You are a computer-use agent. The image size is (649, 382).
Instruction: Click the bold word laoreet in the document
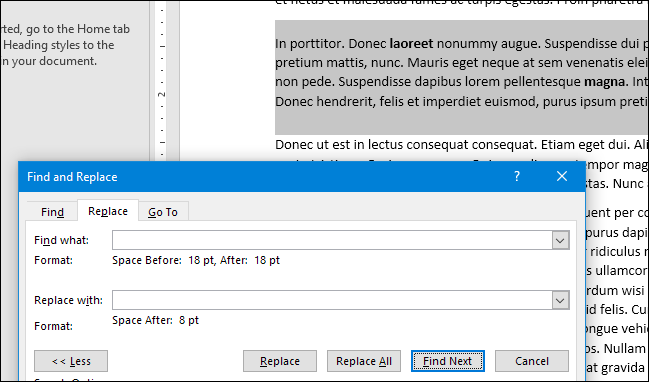[x=411, y=43]
